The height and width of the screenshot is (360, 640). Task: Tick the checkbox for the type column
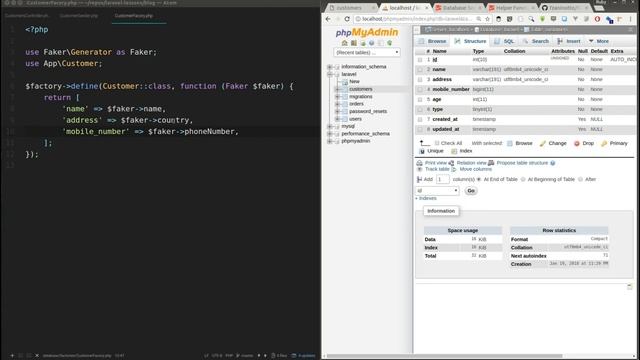click(x=420, y=109)
